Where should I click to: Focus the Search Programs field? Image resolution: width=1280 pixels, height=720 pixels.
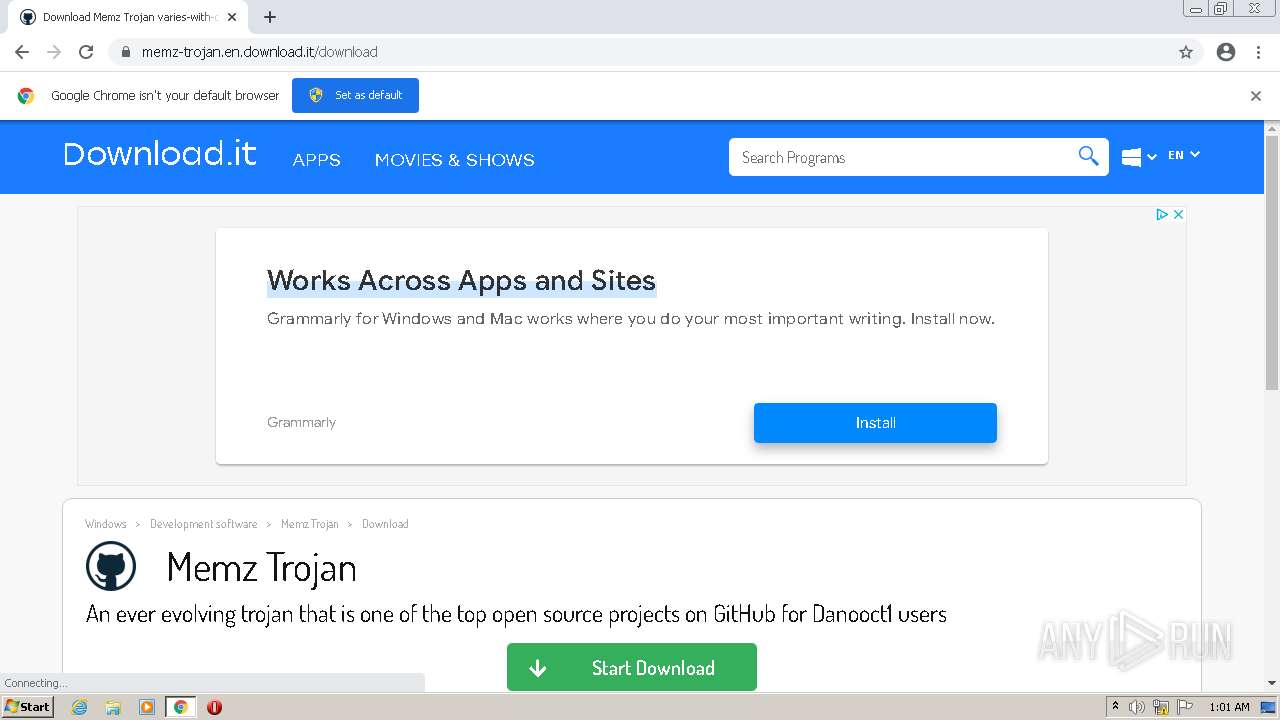click(x=905, y=157)
